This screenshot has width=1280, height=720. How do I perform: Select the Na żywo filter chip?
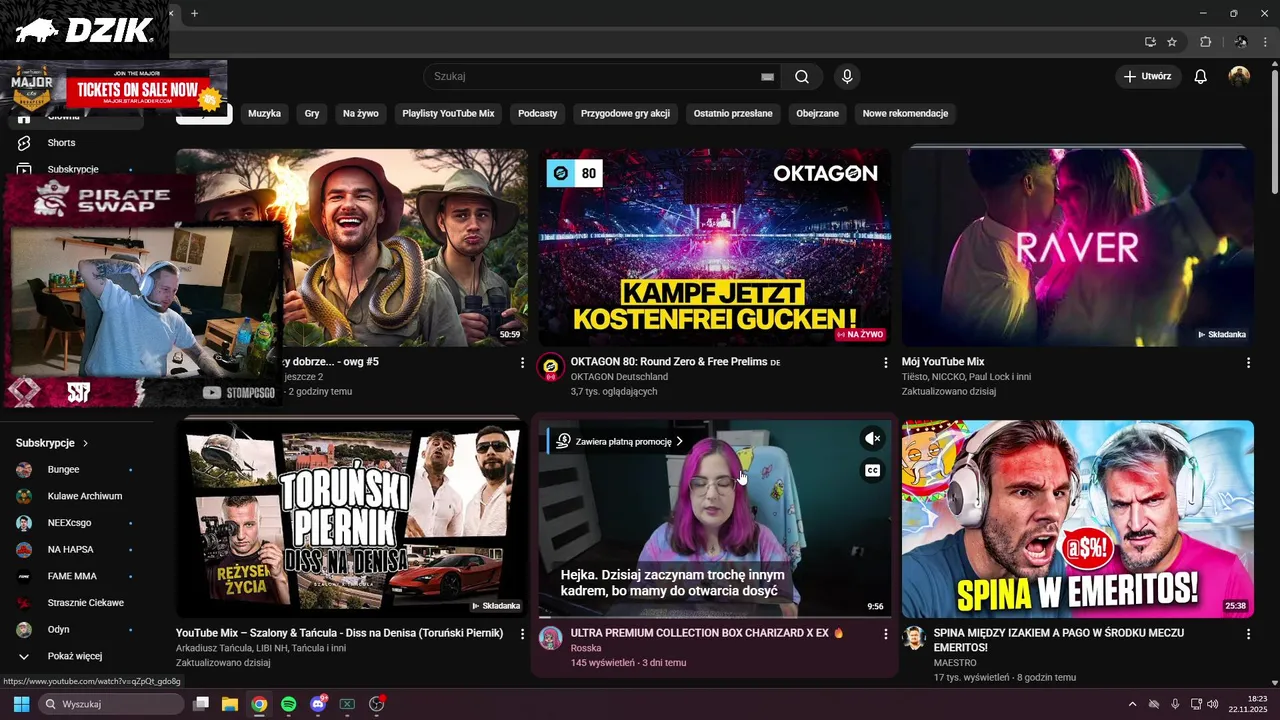coord(361,114)
